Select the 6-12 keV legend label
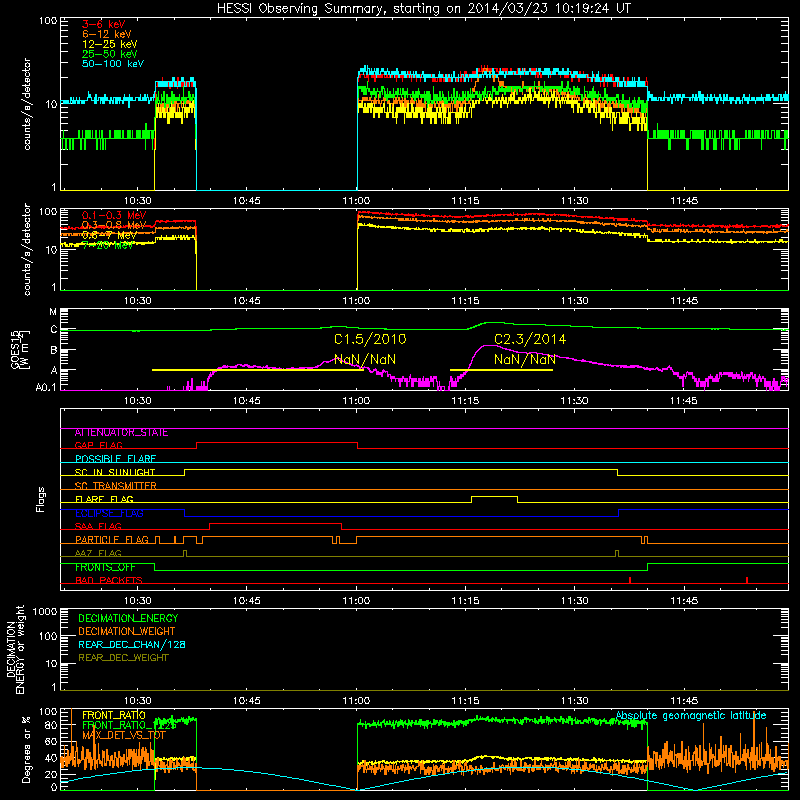 tap(107, 34)
